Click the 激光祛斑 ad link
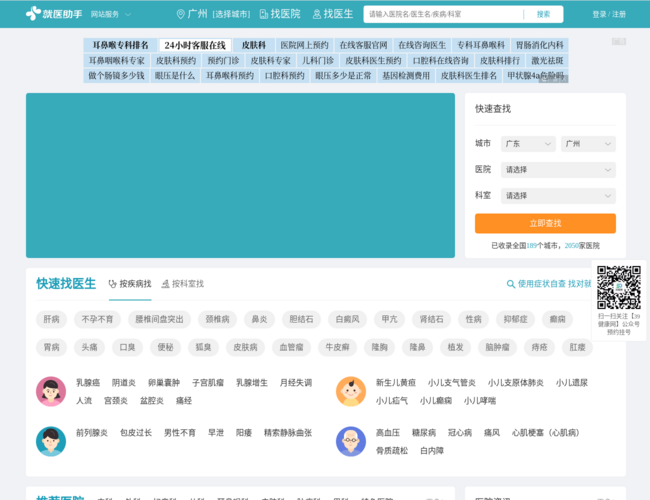The image size is (650, 500). [547, 61]
